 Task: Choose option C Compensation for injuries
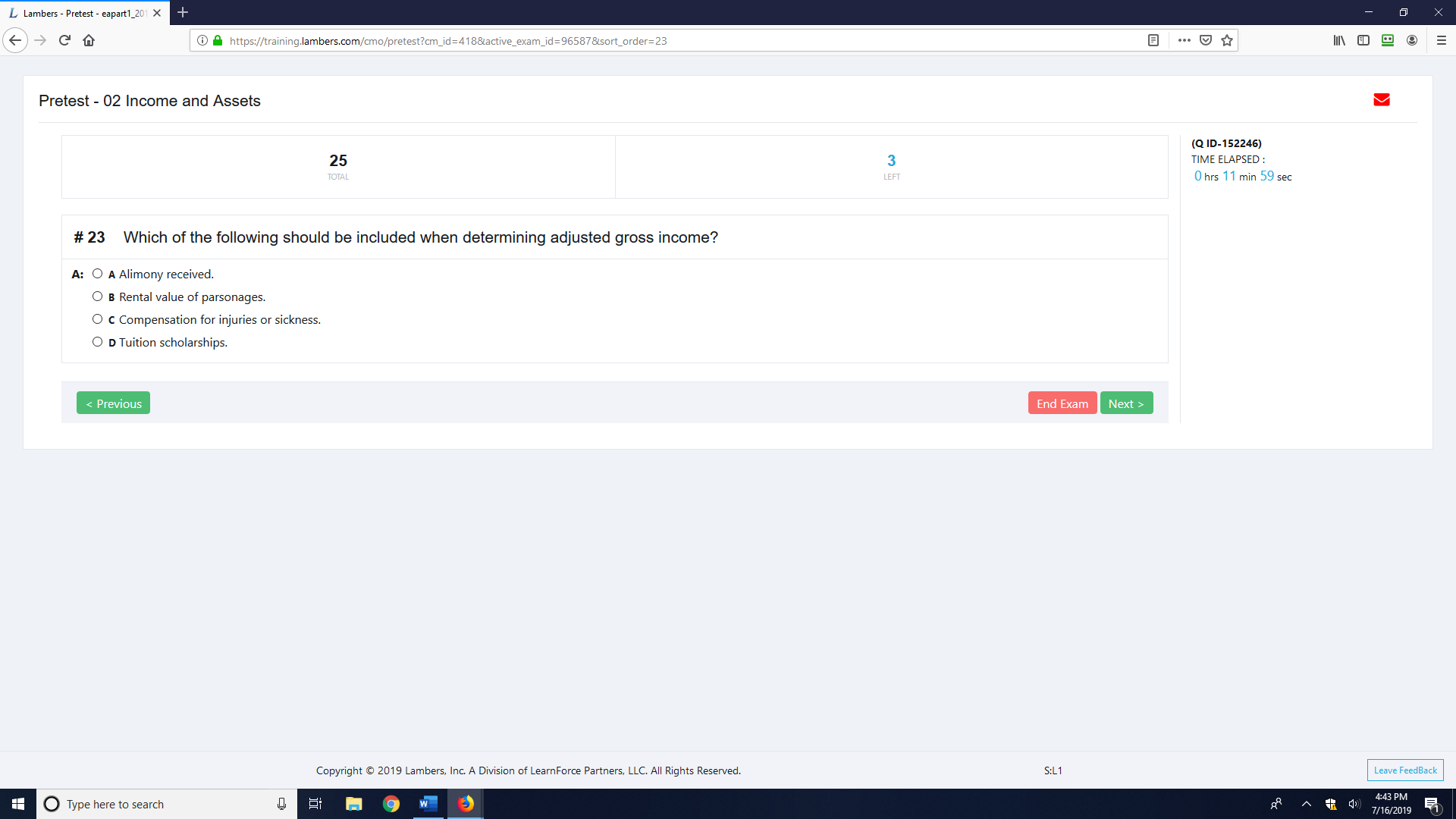[98, 319]
